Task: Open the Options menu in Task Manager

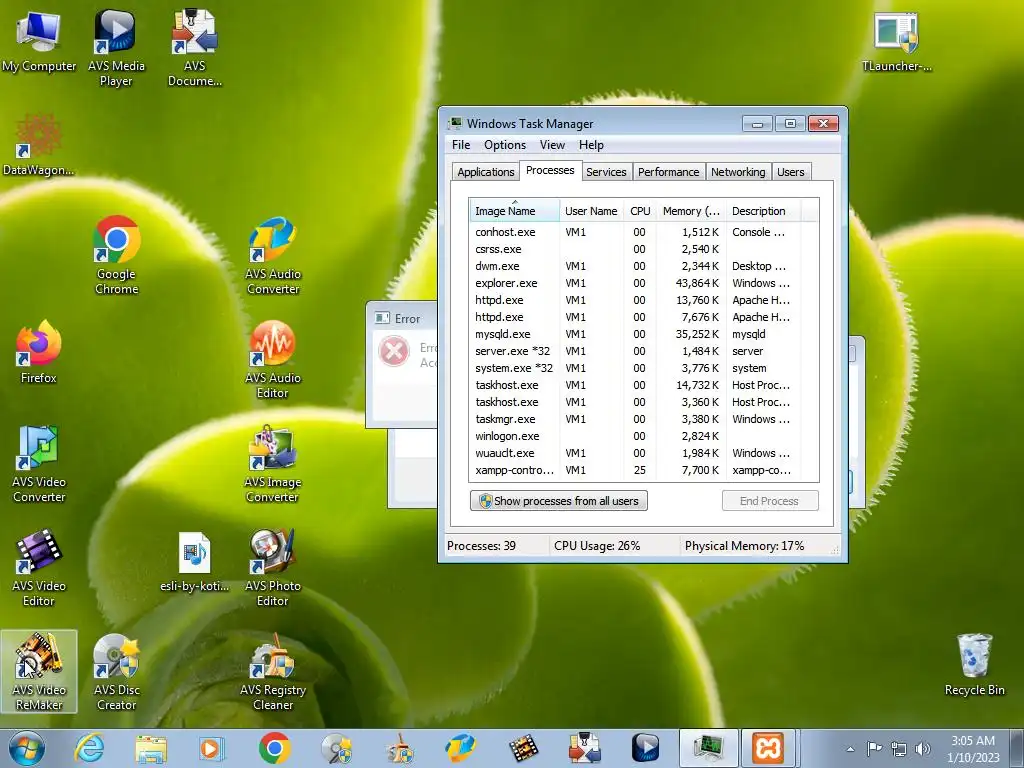Action: point(505,145)
